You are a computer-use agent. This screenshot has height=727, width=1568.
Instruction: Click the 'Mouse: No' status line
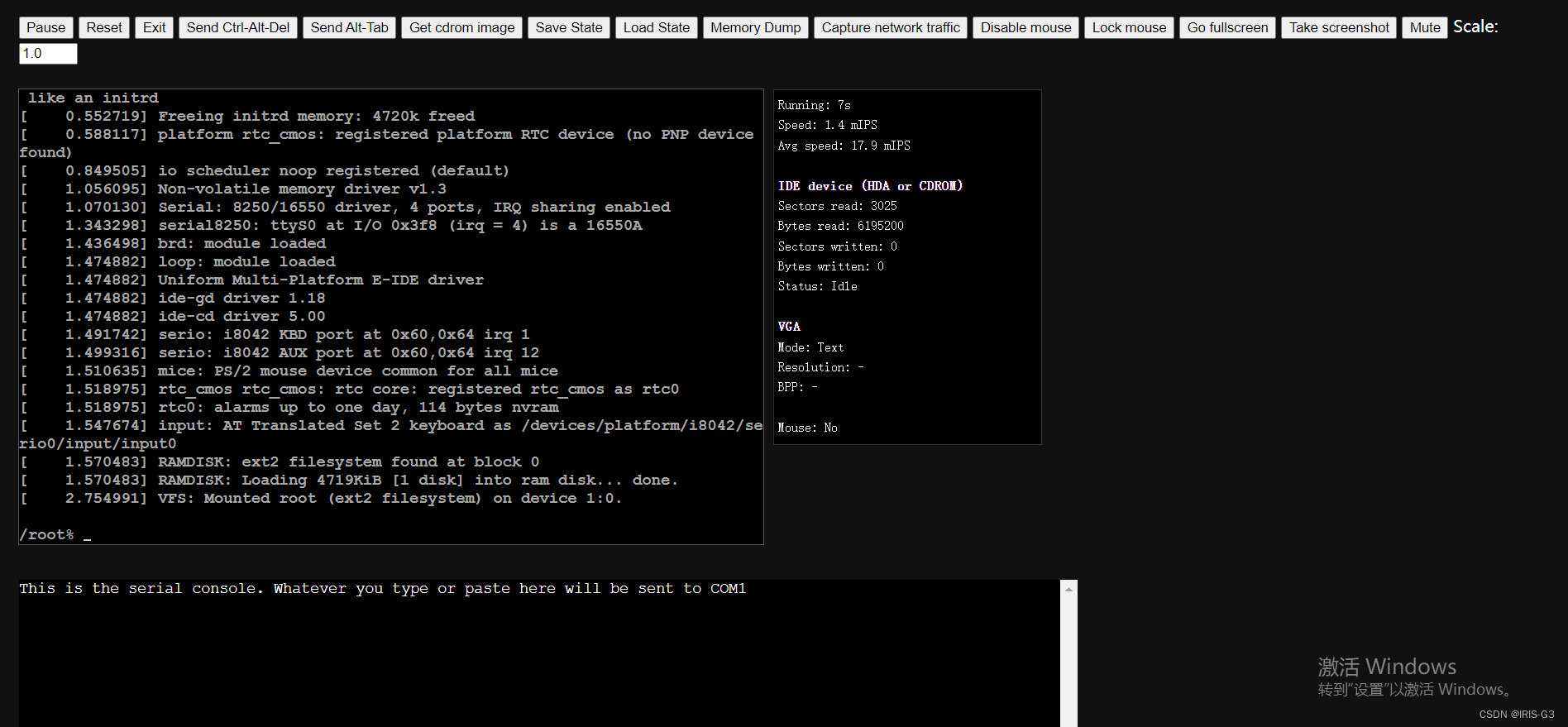tap(807, 428)
